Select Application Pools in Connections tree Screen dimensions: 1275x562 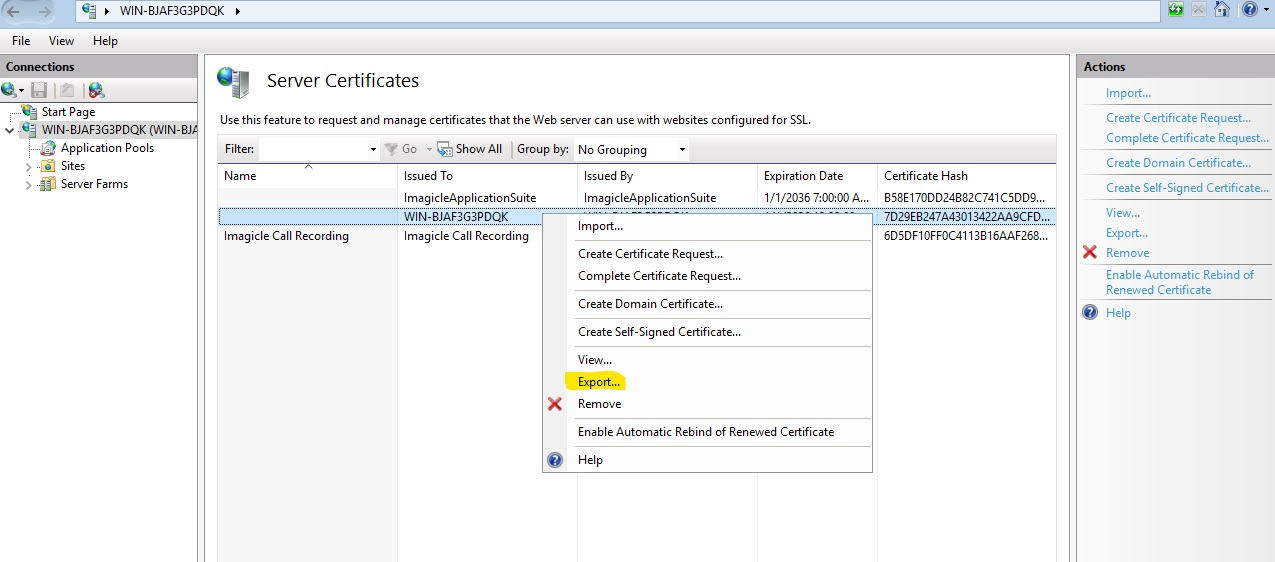107,148
